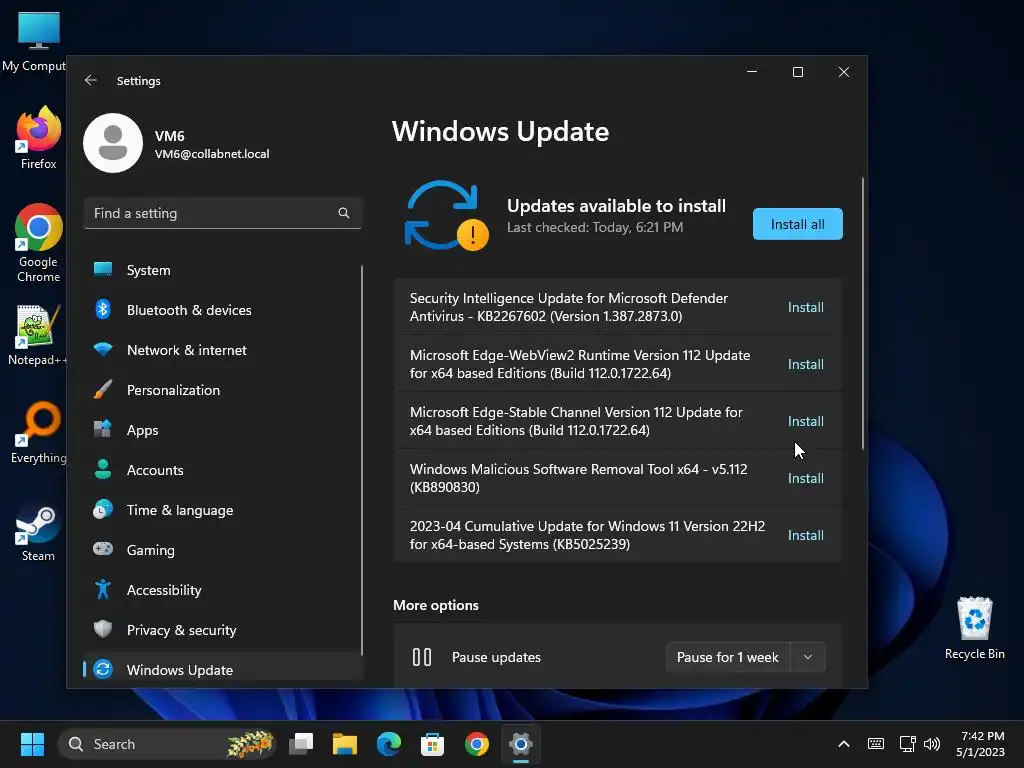Select the Everything desktop shortcut
This screenshot has height=768, width=1024.
[x=38, y=432]
